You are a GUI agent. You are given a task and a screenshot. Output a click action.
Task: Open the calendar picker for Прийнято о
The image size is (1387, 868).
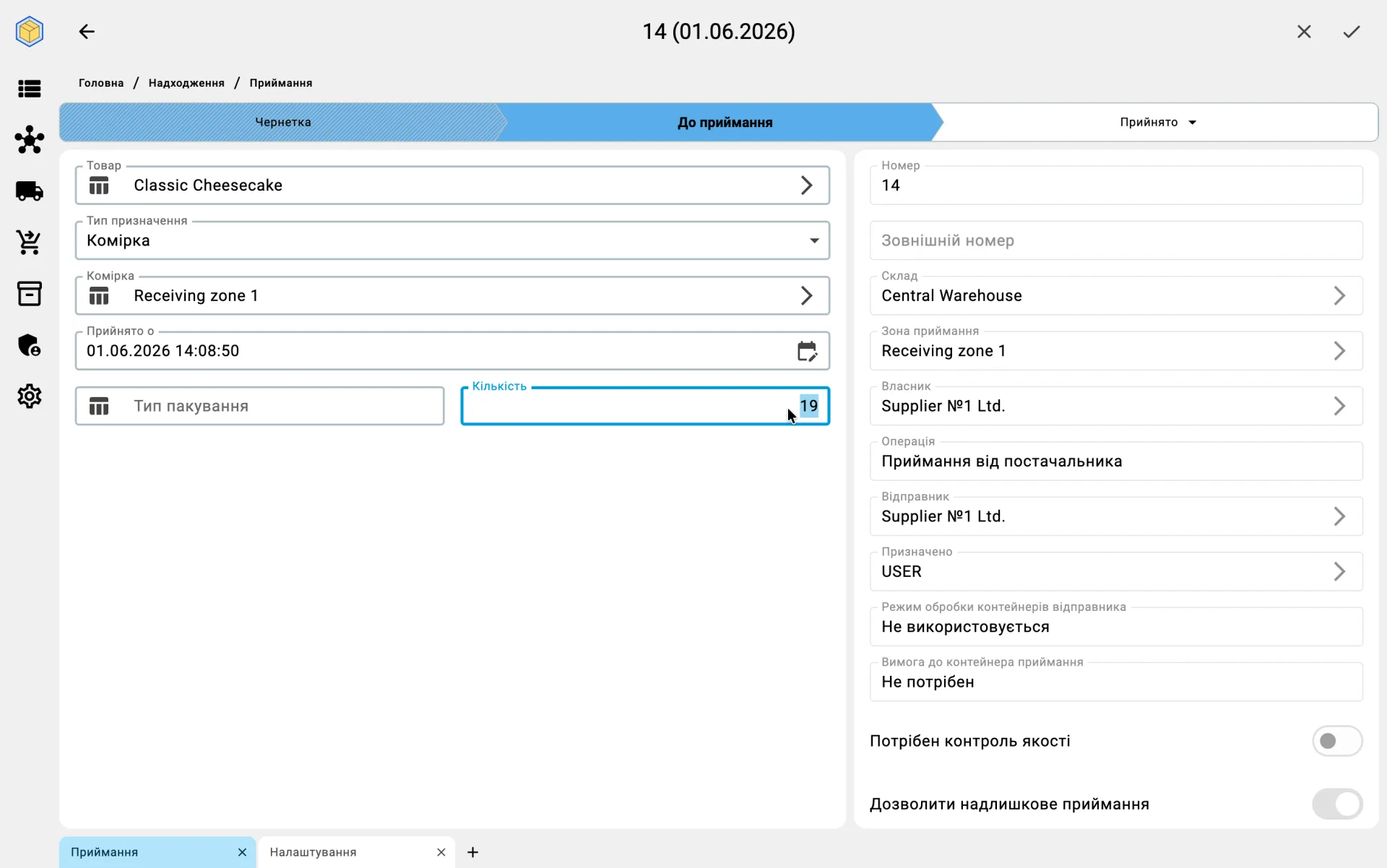[807, 351]
